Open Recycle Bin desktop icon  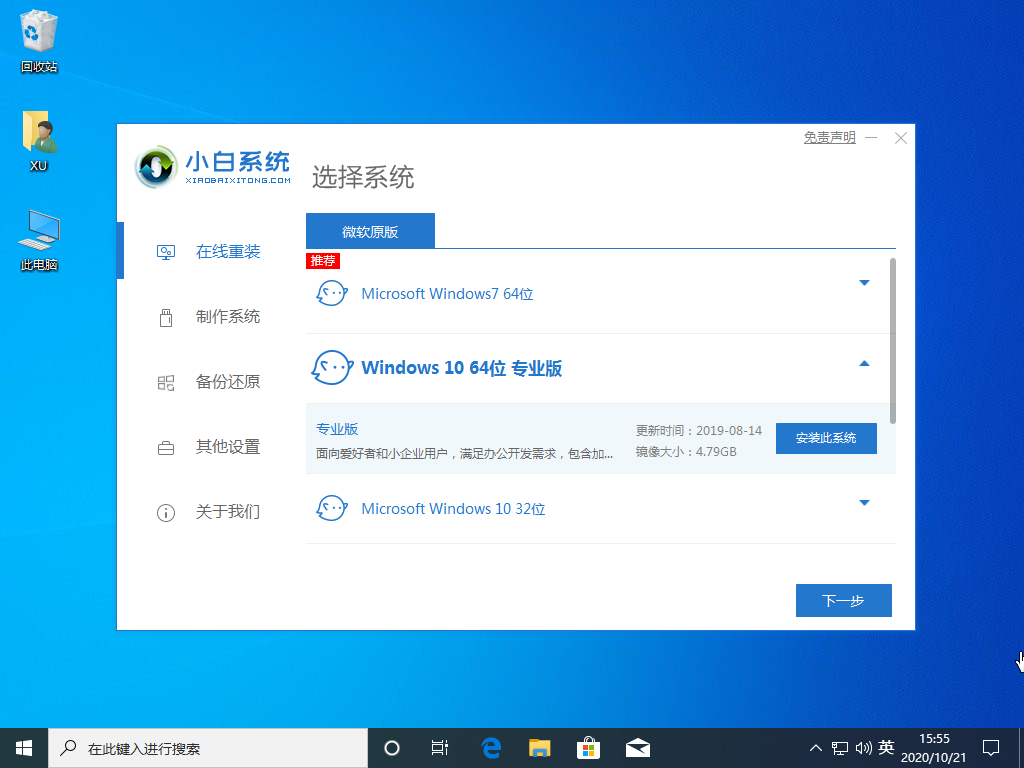(x=39, y=35)
